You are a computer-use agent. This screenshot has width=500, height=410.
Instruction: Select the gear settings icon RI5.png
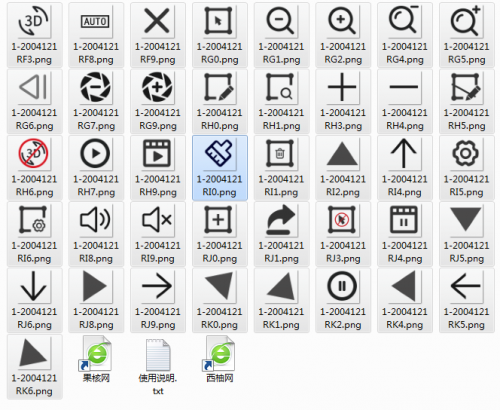click(467, 168)
